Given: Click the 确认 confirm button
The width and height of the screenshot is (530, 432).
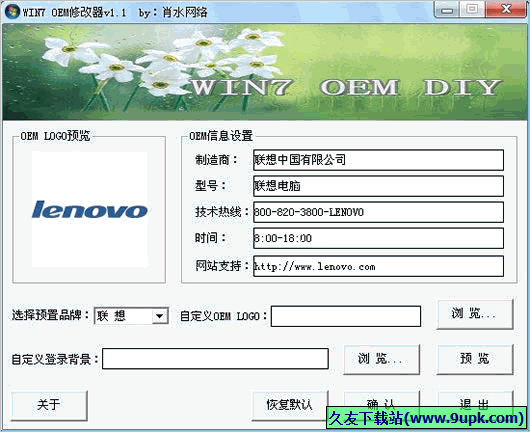Looking at the screenshot, I should click(x=381, y=400).
